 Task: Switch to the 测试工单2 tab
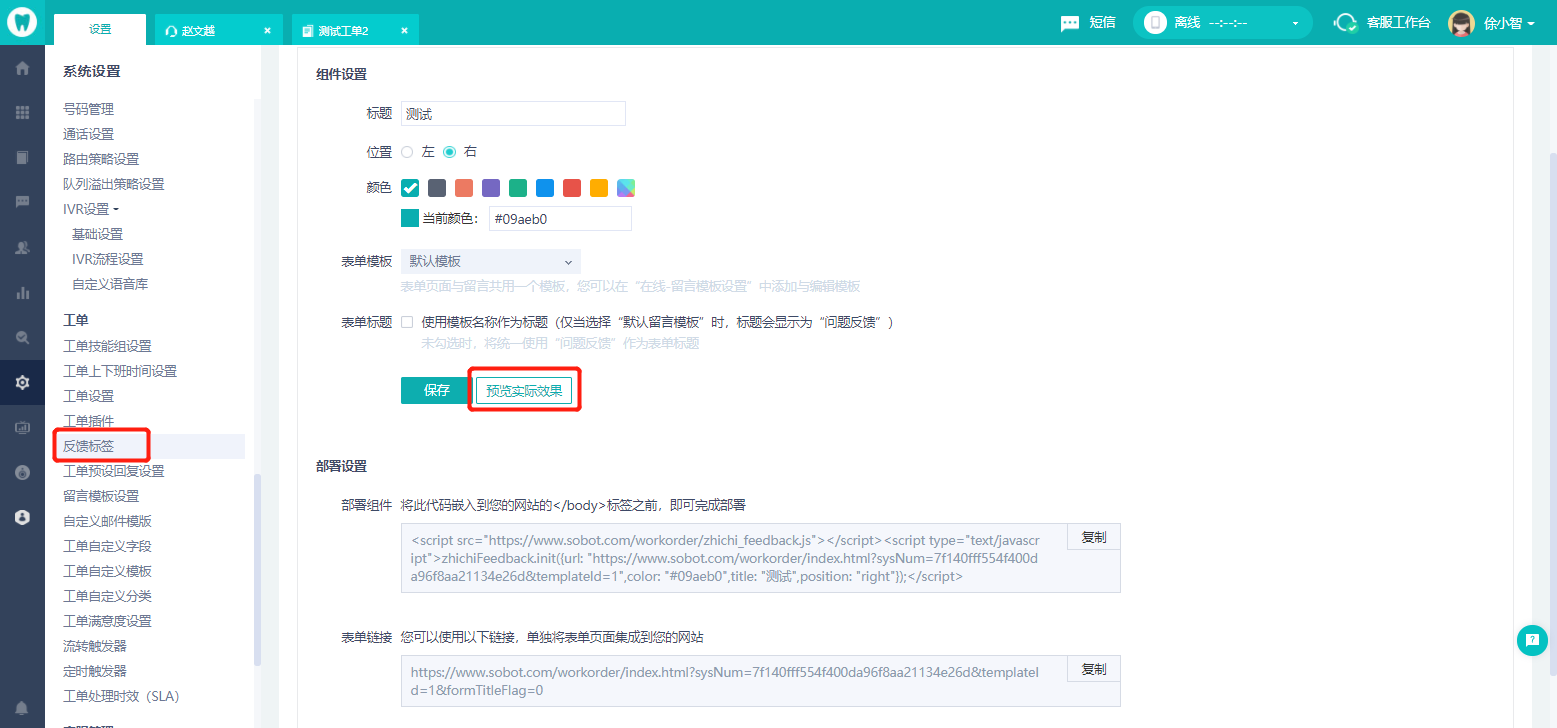coord(355,30)
